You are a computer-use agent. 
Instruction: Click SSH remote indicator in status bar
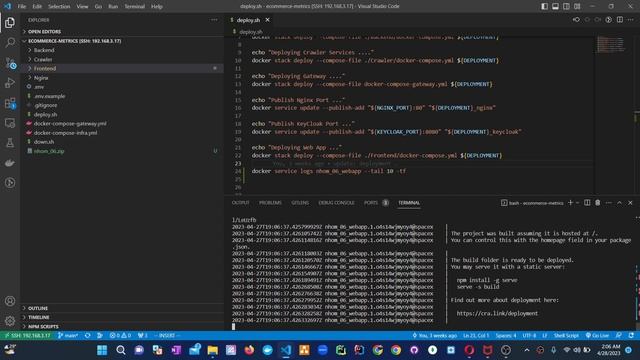coord(27,336)
